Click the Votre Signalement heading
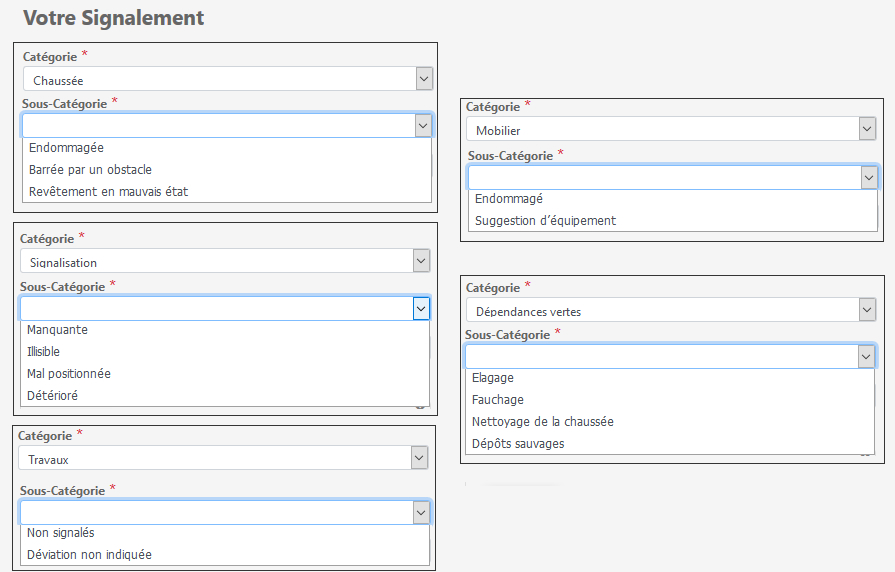The height and width of the screenshot is (572, 895). (114, 18)
